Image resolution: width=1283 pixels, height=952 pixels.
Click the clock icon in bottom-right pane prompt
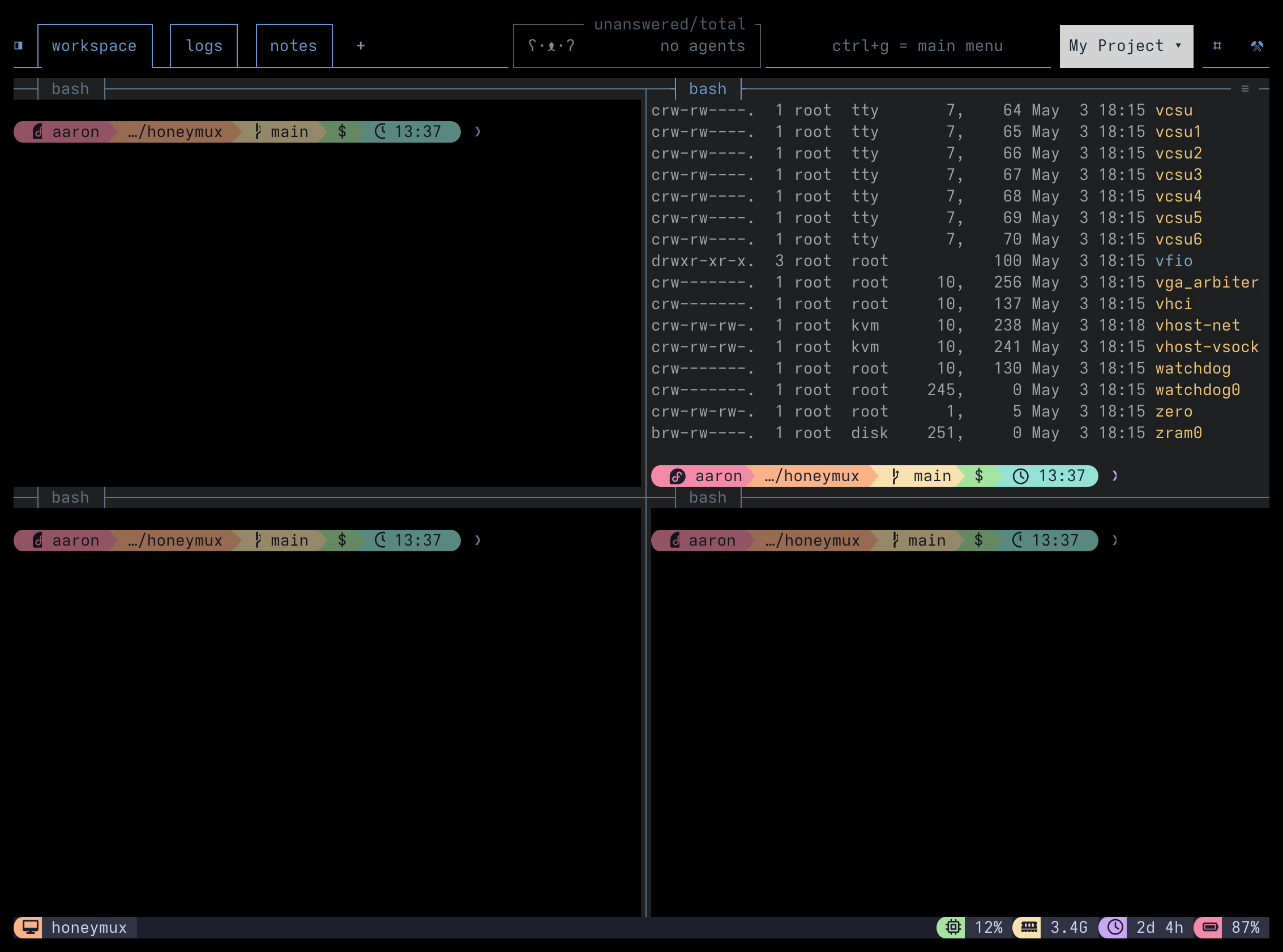1018,541
